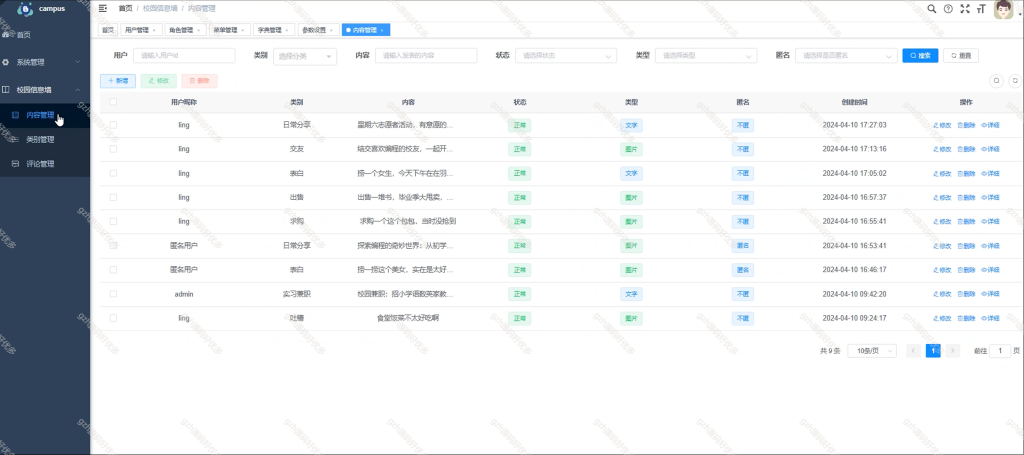Viewport: 1024px width, 455px height.
Task: Check the 求购 row checkbox
Action: [x=114, y=221]
